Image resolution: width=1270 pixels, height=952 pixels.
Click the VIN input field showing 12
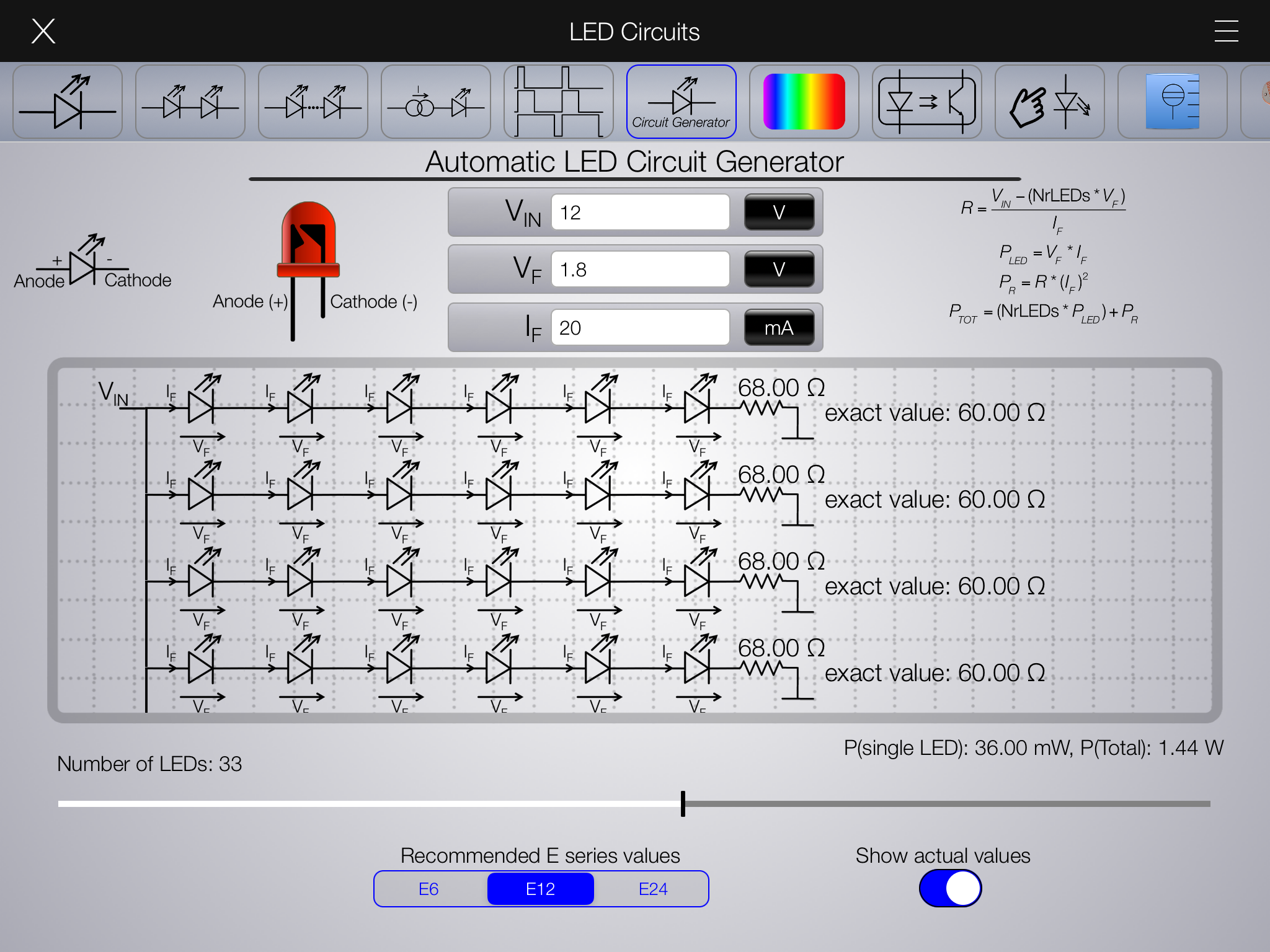pyautogui.click(x=640, y=213)
